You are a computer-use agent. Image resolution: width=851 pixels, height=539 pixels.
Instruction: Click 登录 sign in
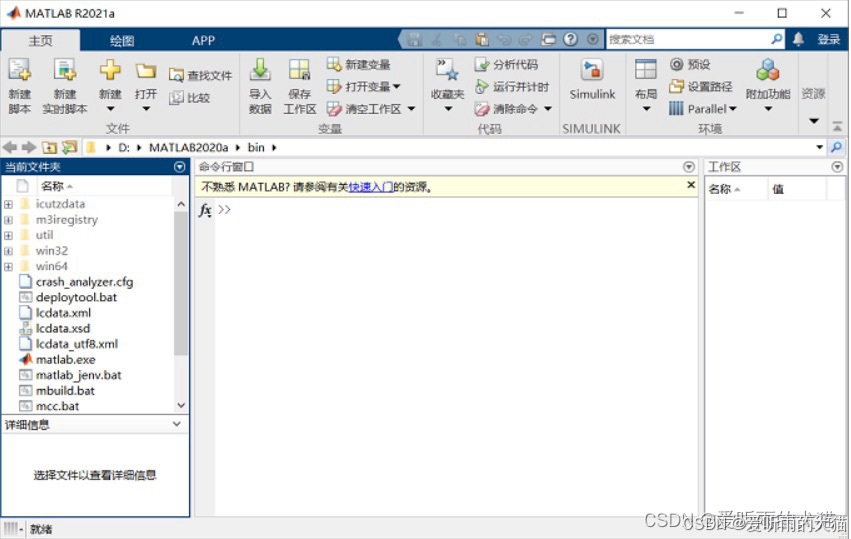click(x=829, y=39)
